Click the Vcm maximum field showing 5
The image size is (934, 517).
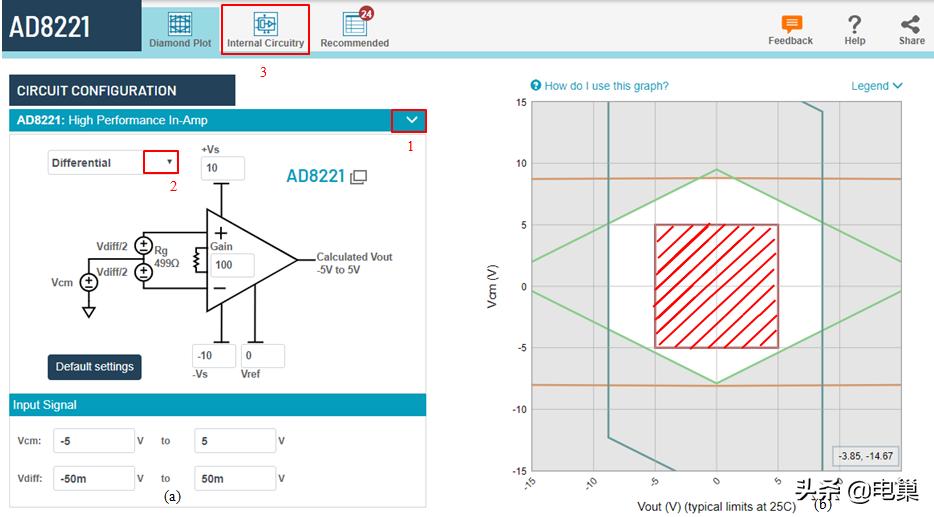tap(235, 441)
